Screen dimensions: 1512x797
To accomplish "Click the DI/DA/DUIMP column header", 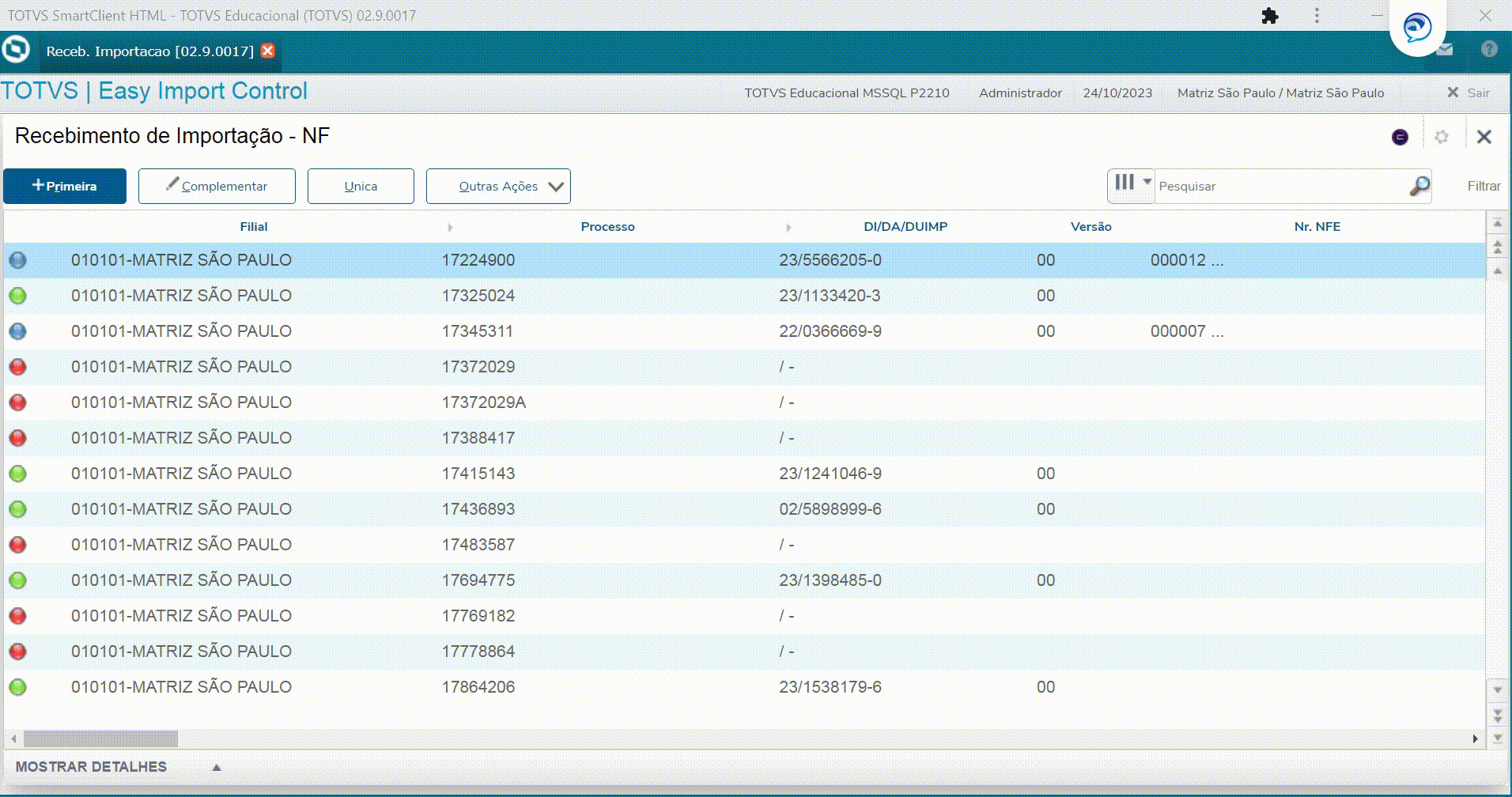I will (905, 226).
